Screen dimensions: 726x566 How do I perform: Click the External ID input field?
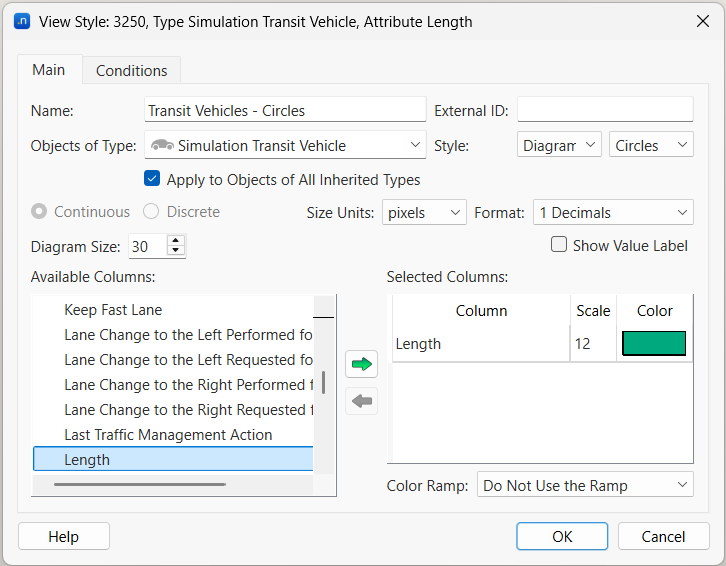604,110
